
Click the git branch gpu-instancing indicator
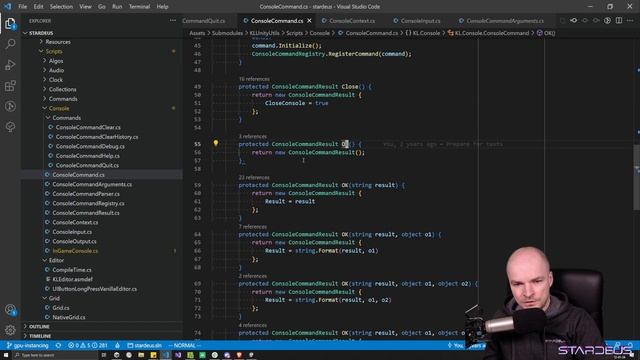(x=28, y=345)
